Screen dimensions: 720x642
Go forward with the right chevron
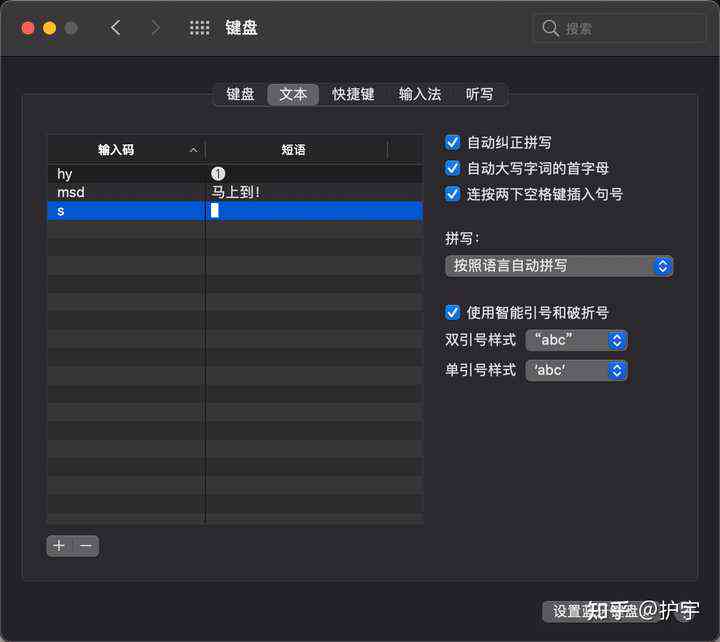[x=156, y=28]
